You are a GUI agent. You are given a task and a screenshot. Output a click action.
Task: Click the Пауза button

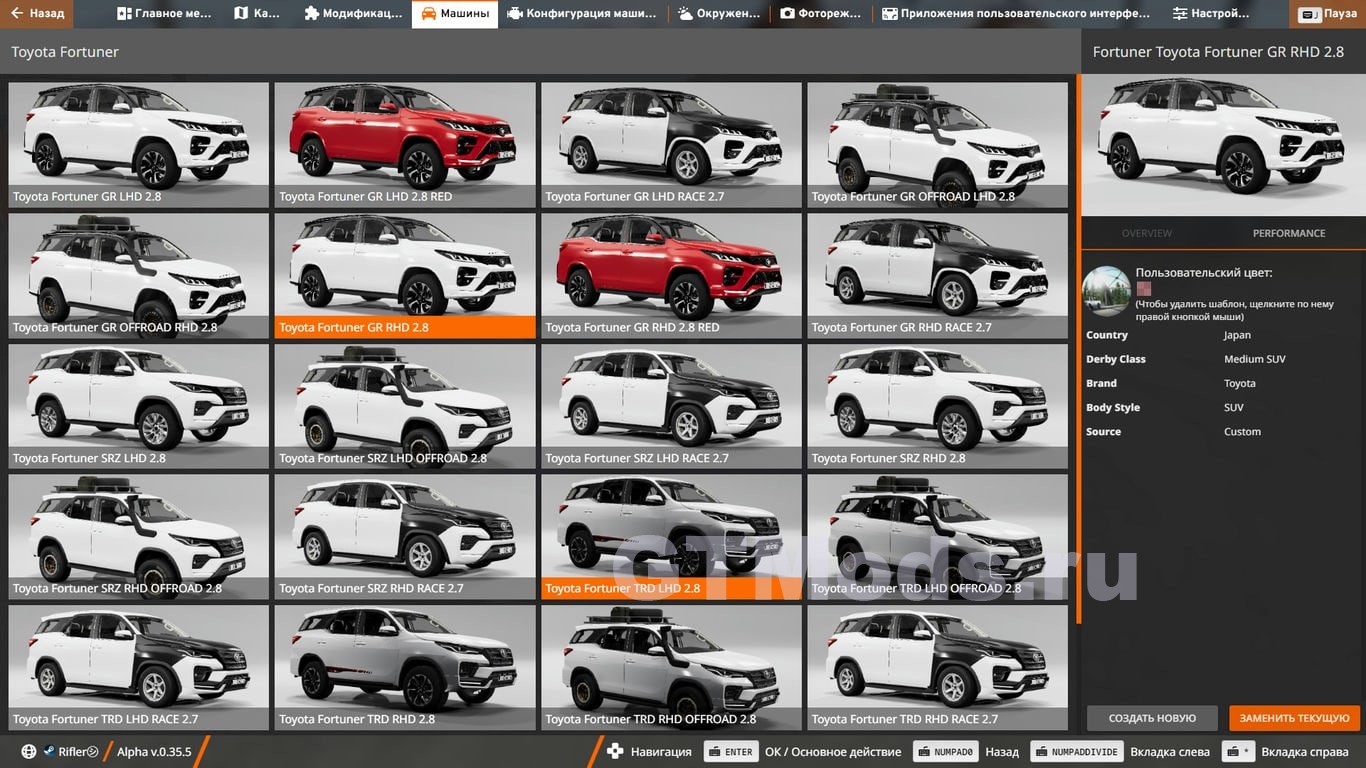1329,14
